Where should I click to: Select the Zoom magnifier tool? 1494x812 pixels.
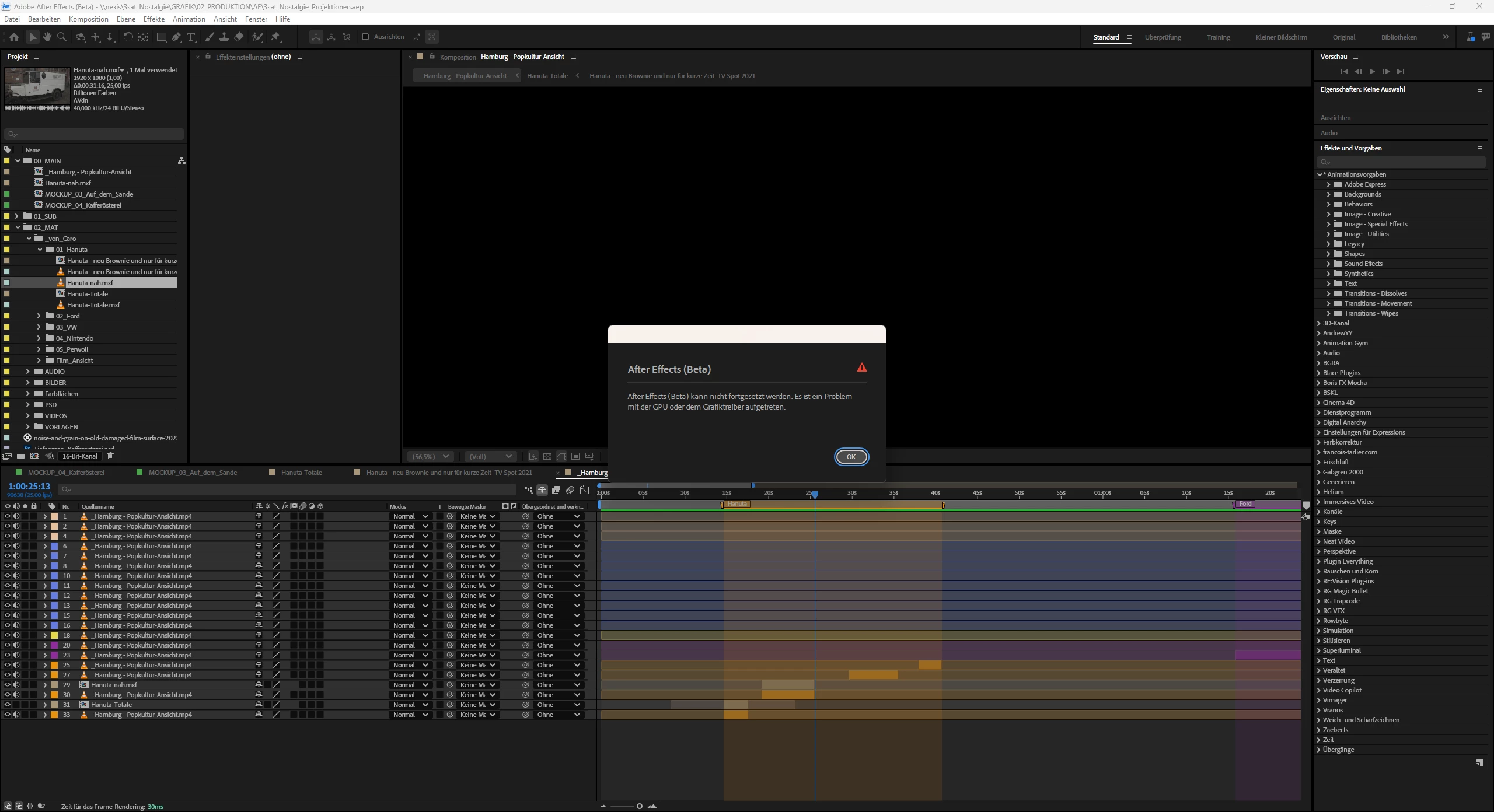61,37
